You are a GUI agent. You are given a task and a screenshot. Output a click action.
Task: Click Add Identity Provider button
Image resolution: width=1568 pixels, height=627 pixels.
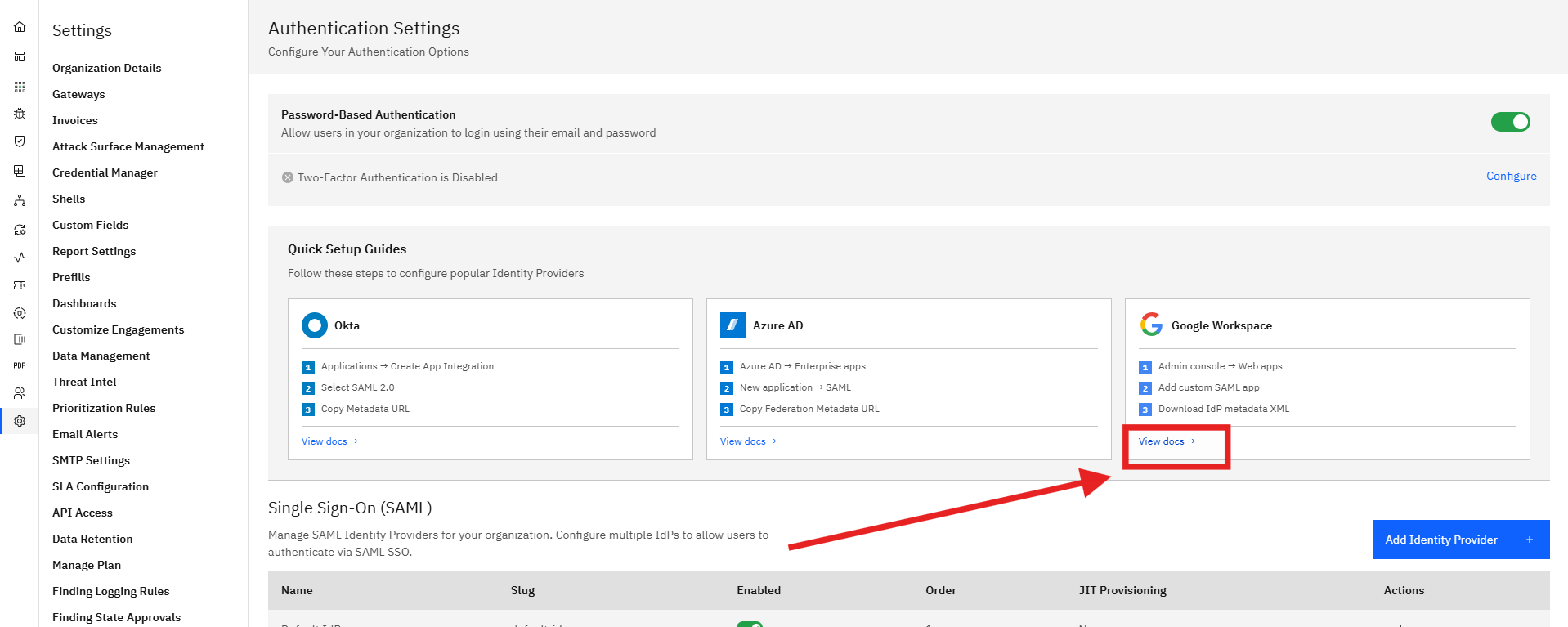click(1460, 540)
